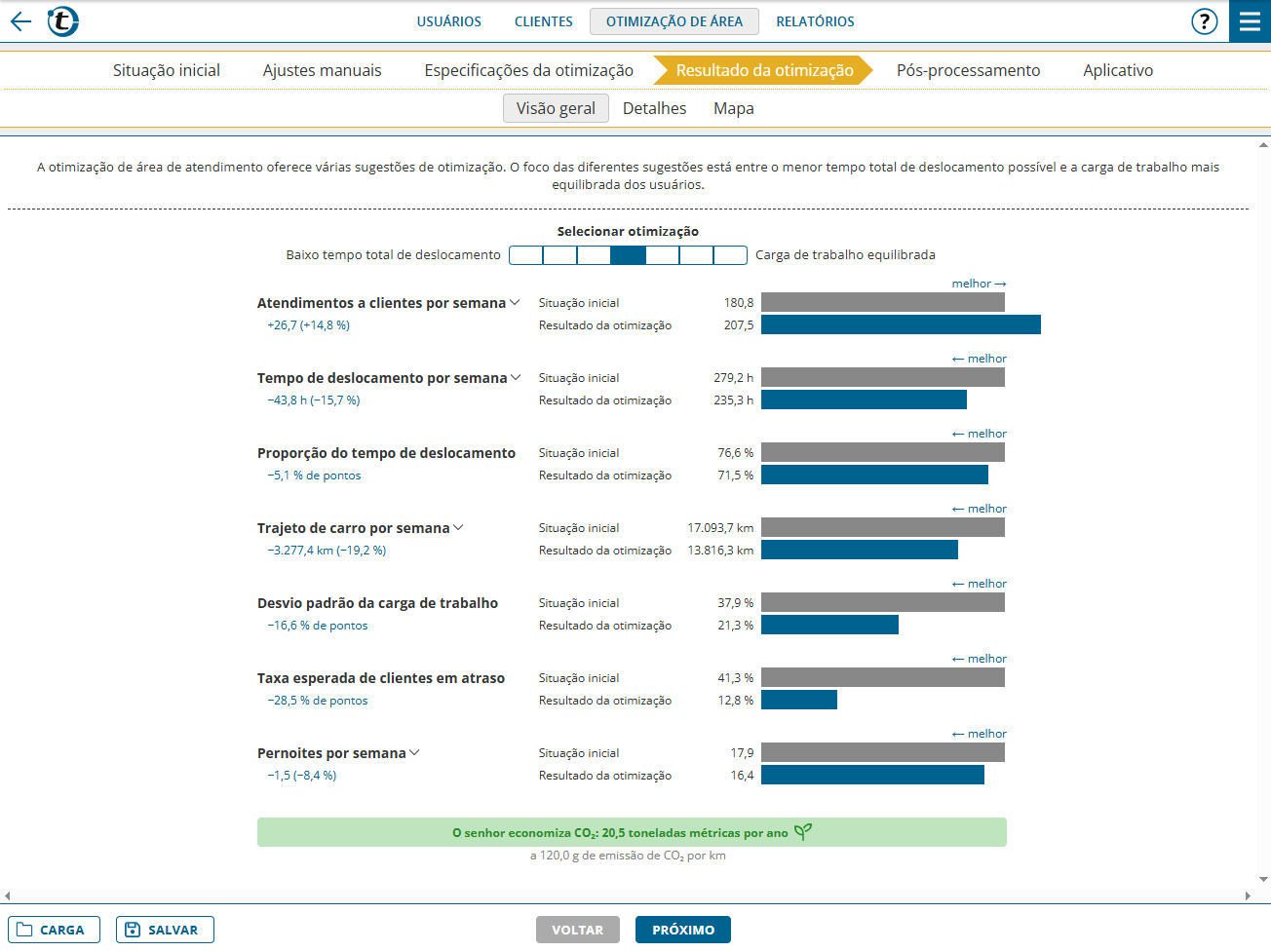
Task: Open the Relatórios menu
Action: point(815,21)
